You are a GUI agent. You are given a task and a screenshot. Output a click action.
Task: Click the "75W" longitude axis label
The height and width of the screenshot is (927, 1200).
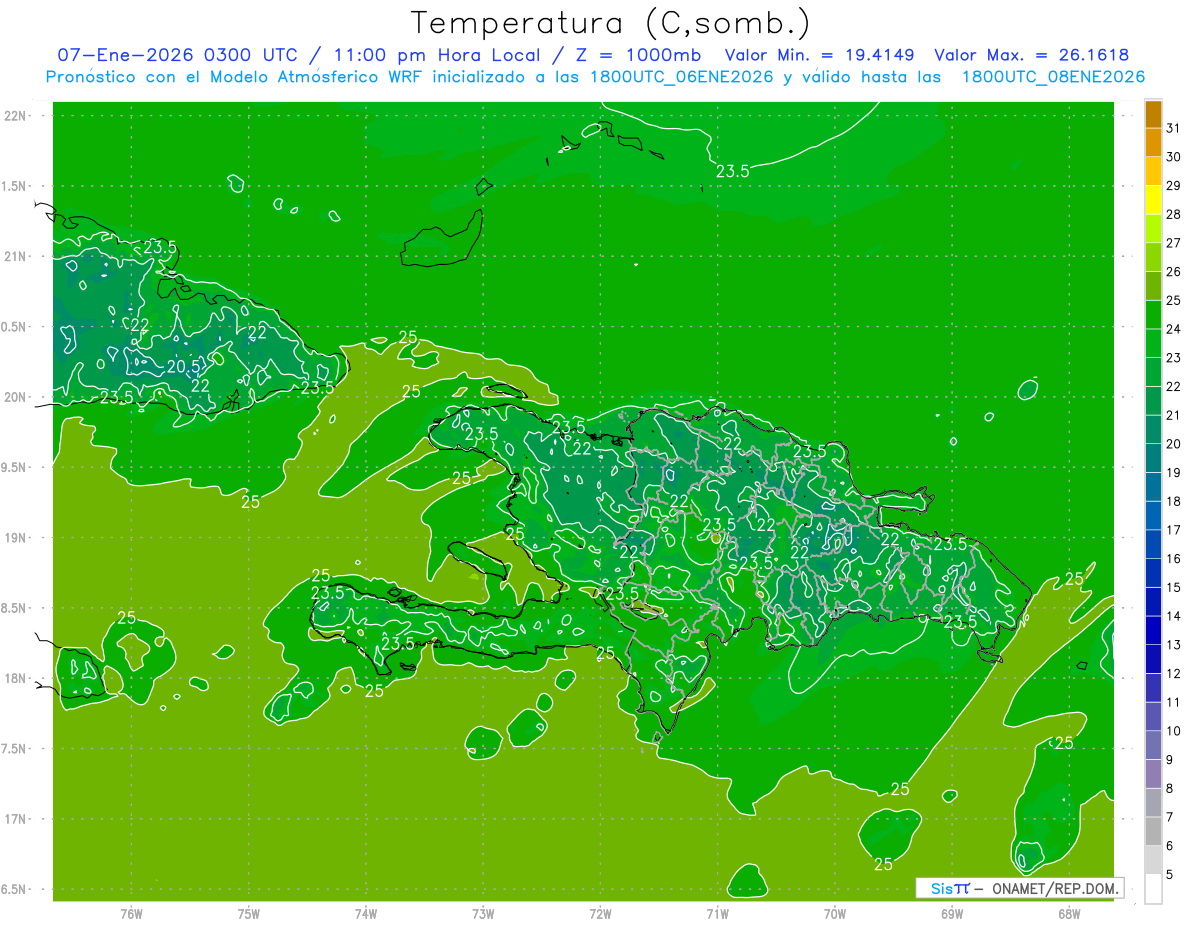click(248, 913)
